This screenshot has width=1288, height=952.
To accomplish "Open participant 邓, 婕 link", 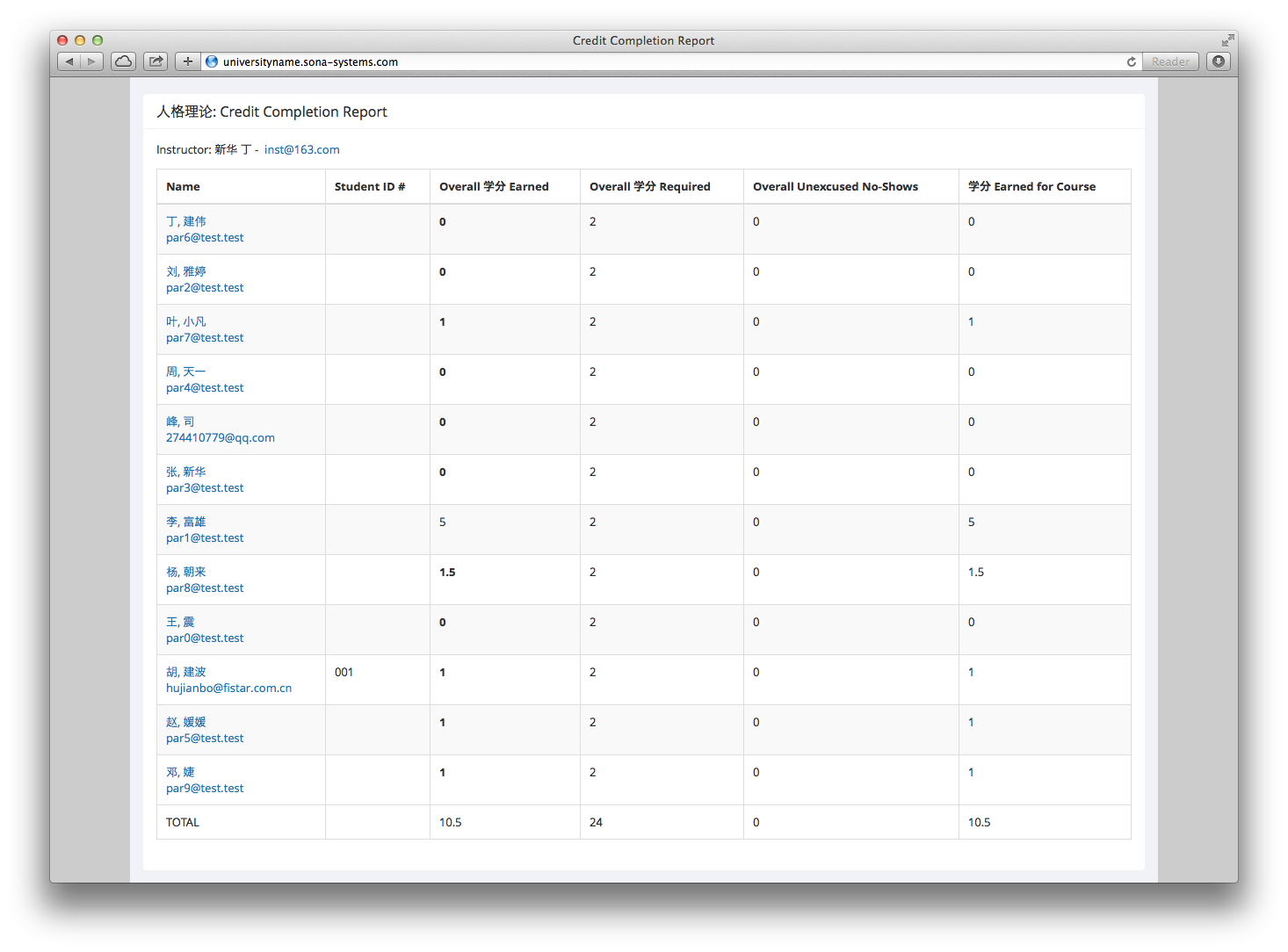I will 180,772.
